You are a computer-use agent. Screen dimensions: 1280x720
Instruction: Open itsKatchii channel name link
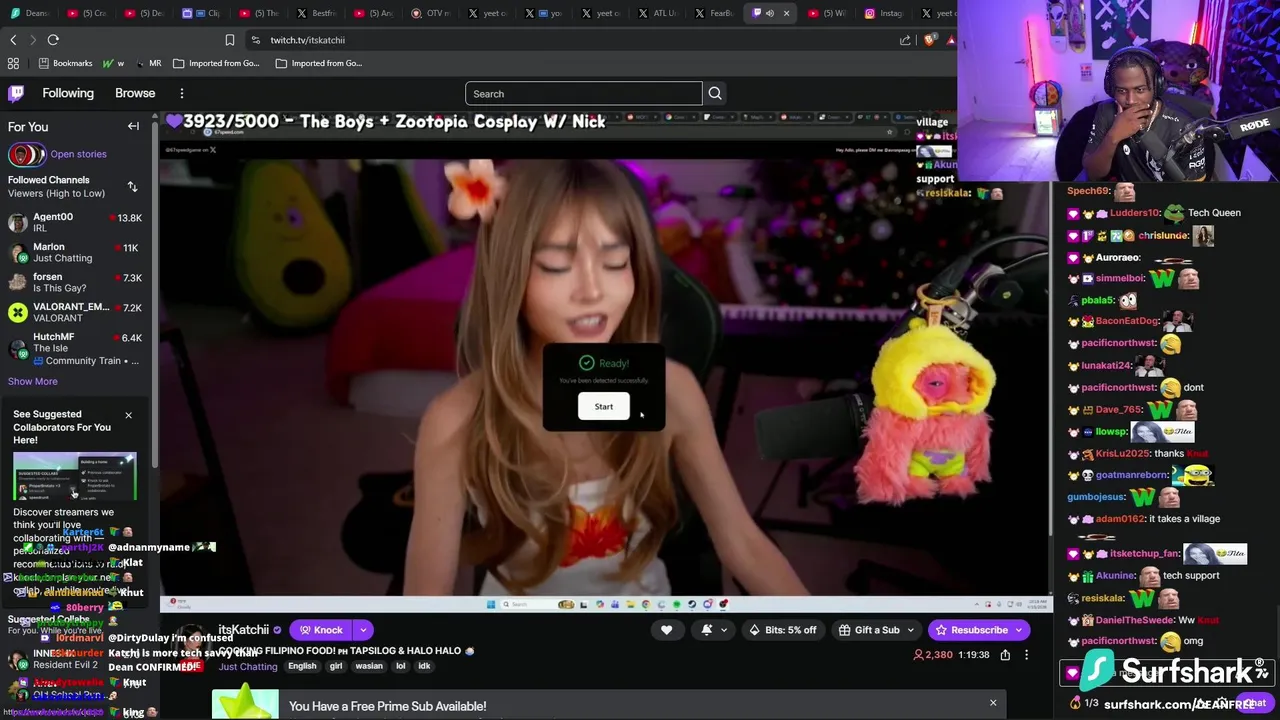click(243, 630)
